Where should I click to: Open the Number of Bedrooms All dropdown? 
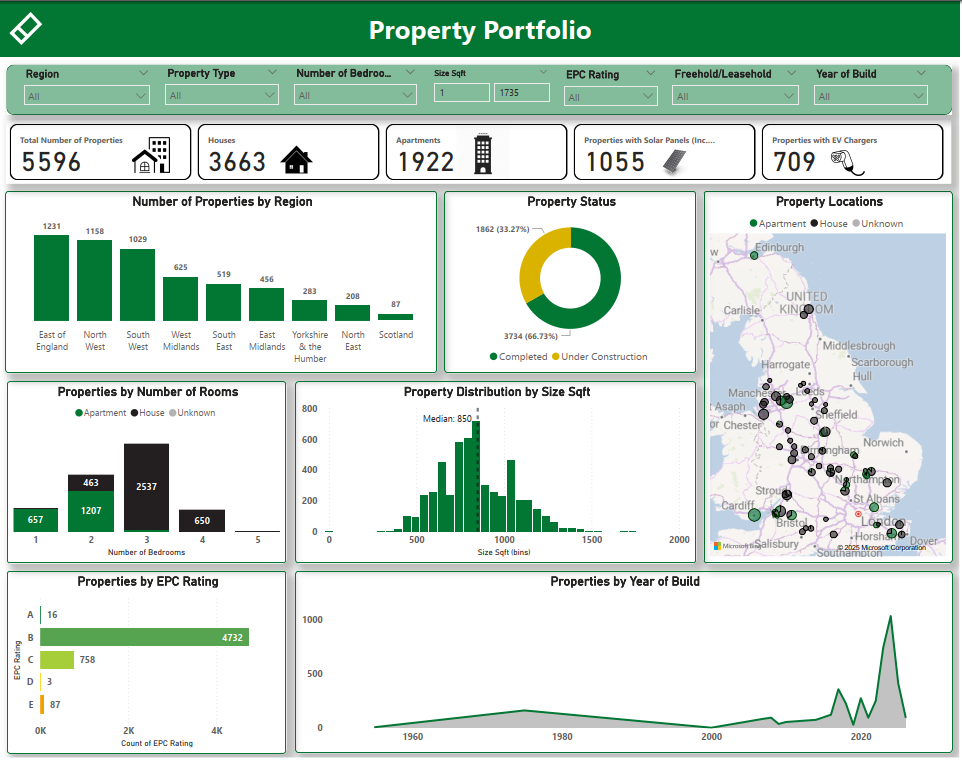pos(355,95)
